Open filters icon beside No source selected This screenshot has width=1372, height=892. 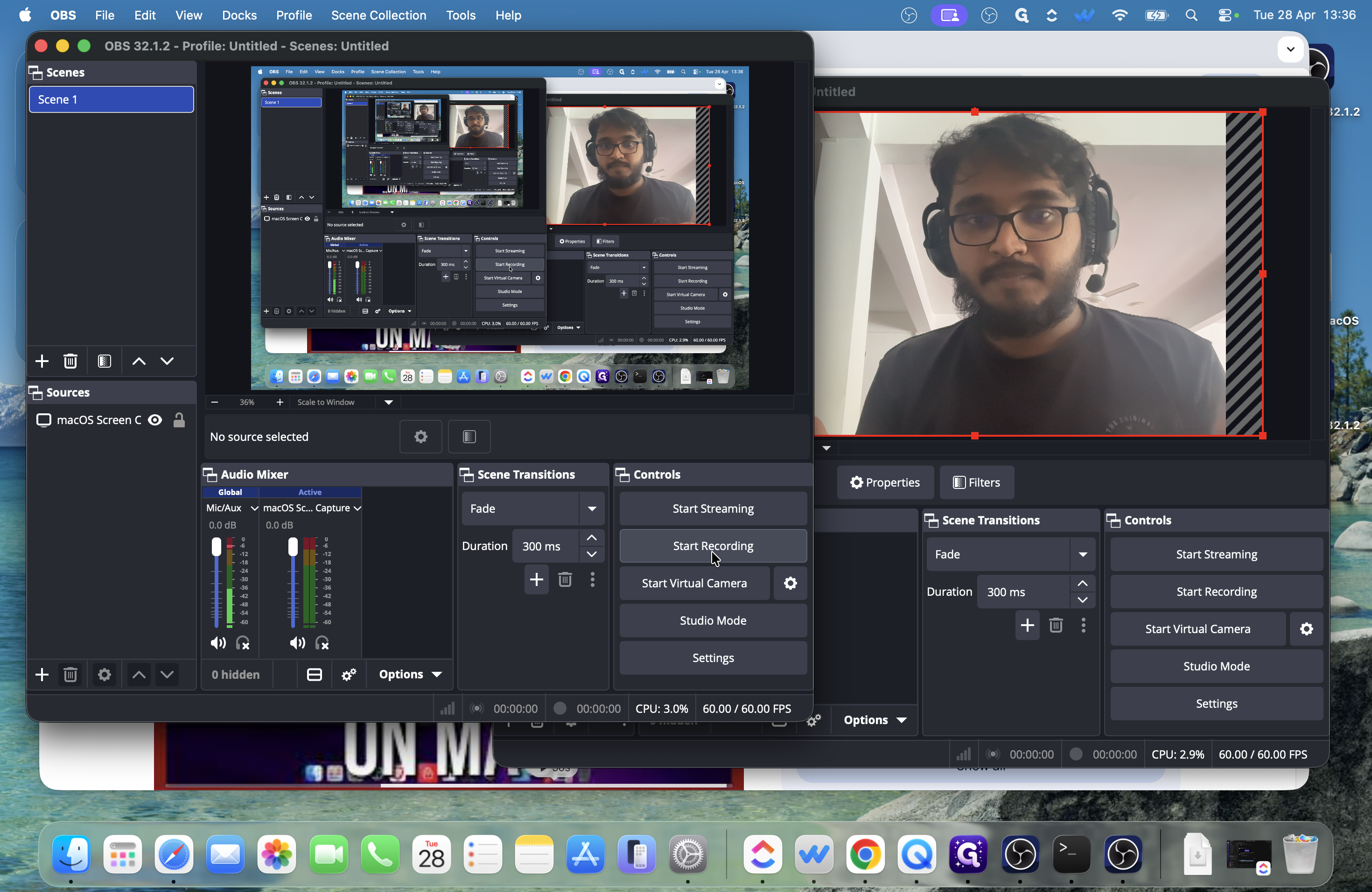click(469, 437)
